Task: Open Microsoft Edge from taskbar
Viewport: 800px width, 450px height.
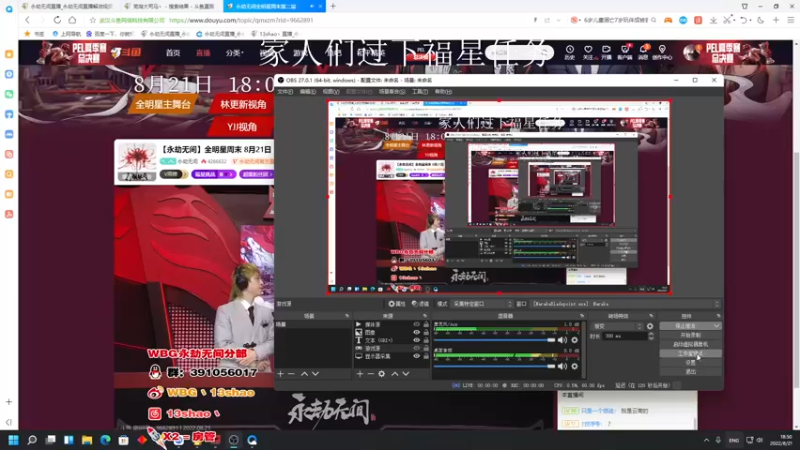Action: point(106,440)
